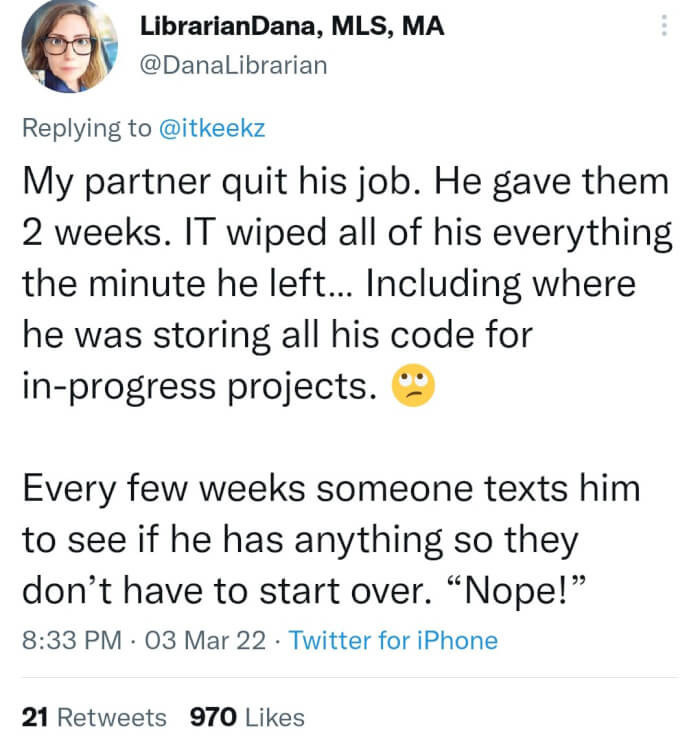Click the "Replying to" label

[85, 129]
